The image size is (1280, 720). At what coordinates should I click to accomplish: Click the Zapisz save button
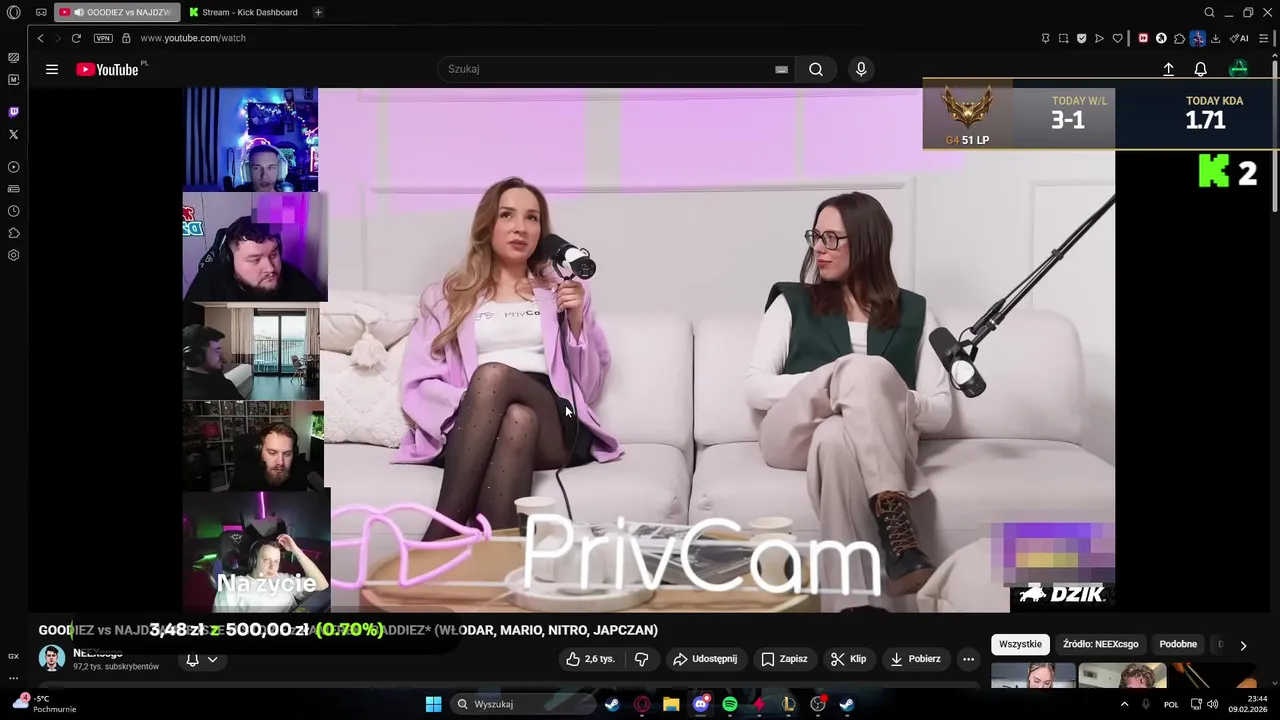pos(784,659)
